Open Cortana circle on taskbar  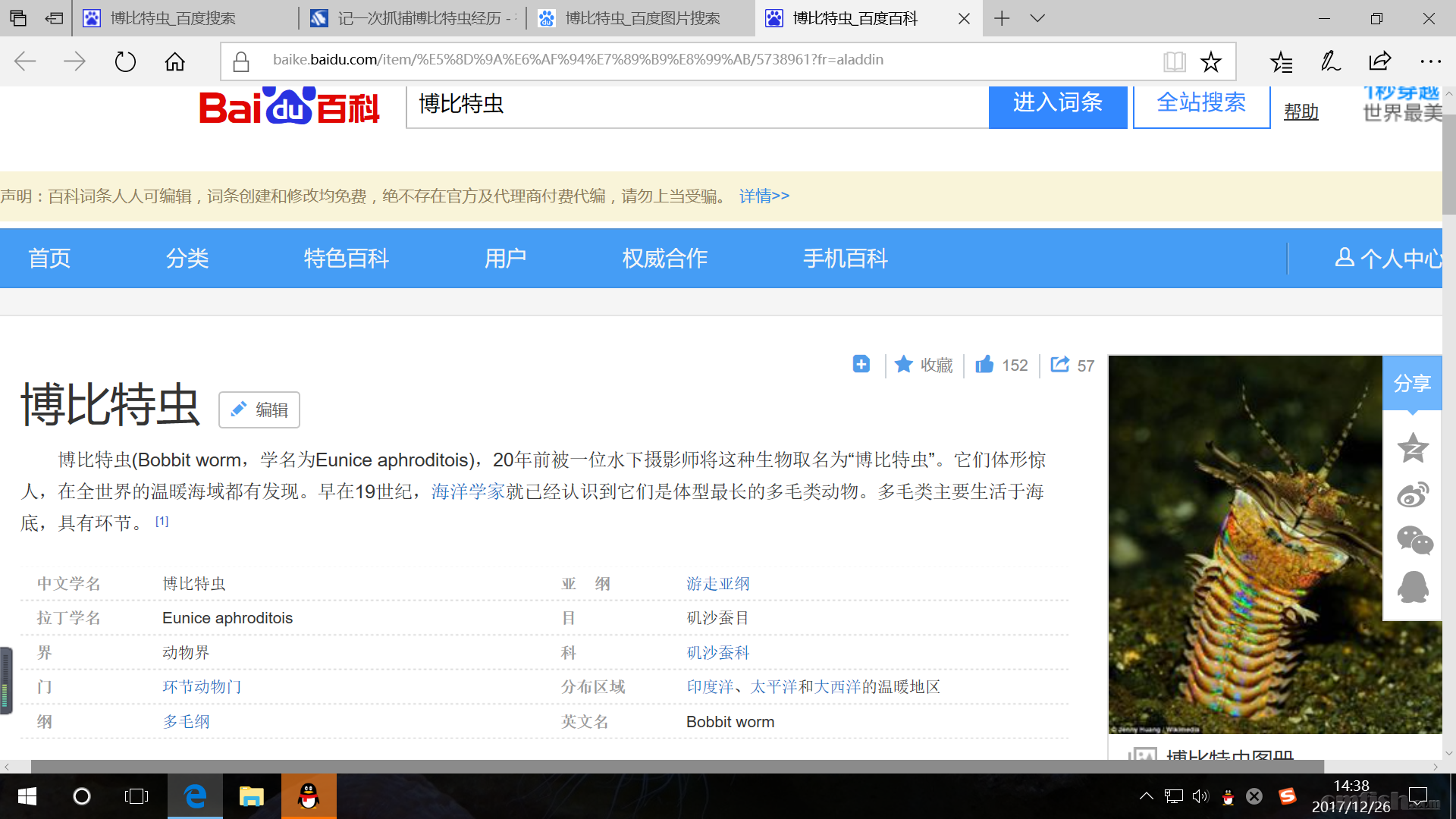[x=82, y=796]
